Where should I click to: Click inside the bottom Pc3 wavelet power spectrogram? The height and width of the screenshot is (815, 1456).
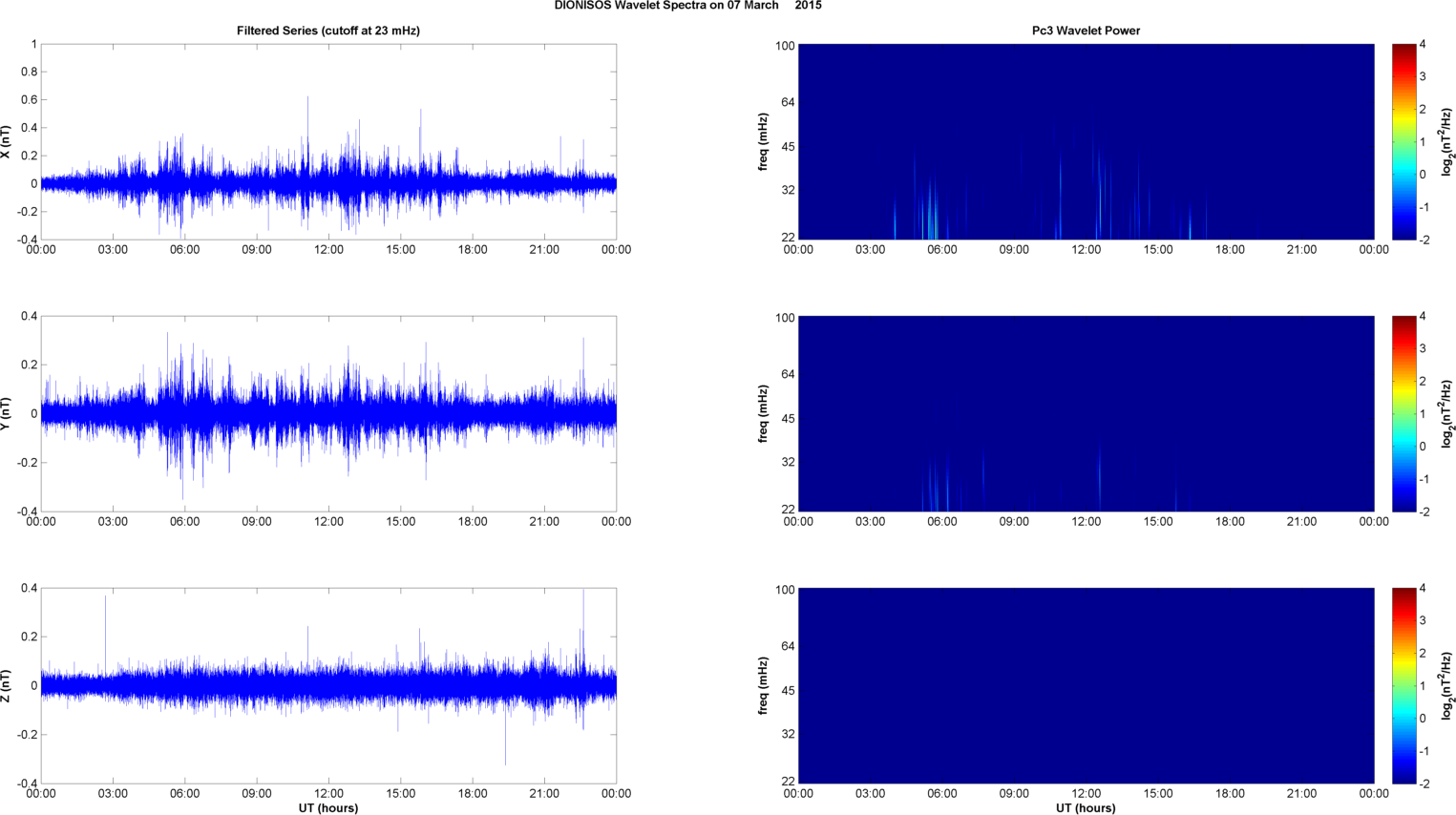pos(1086,686)
